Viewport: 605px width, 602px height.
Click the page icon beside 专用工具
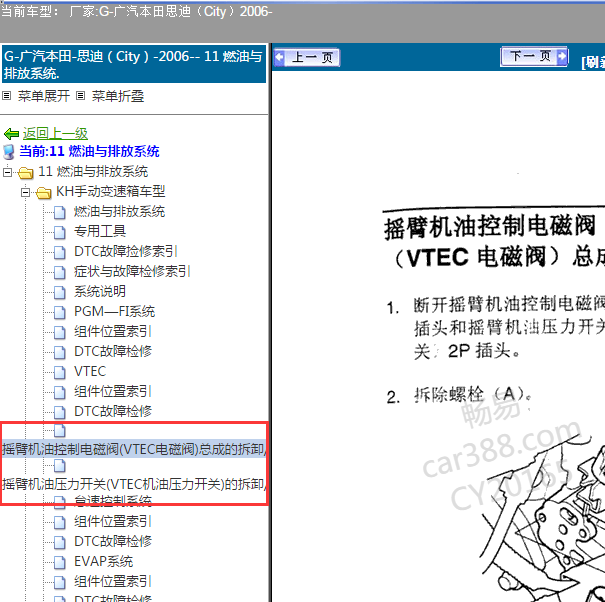(x=59, y=232)
